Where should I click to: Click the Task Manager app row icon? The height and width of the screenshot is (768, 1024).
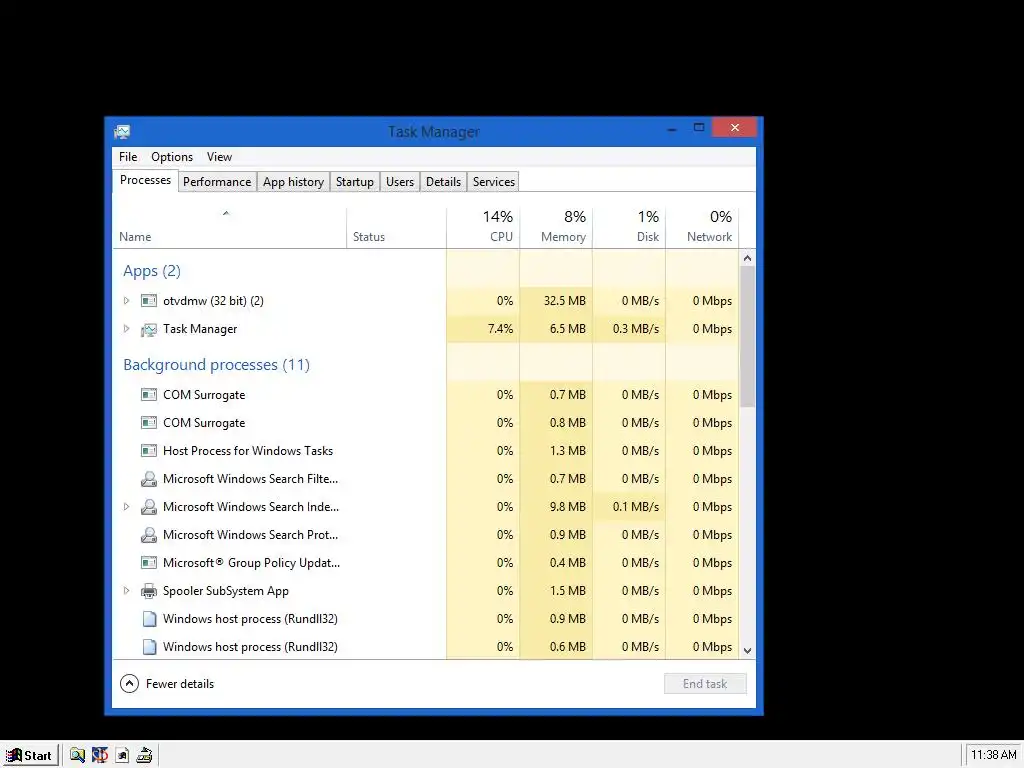click(149, 329)
